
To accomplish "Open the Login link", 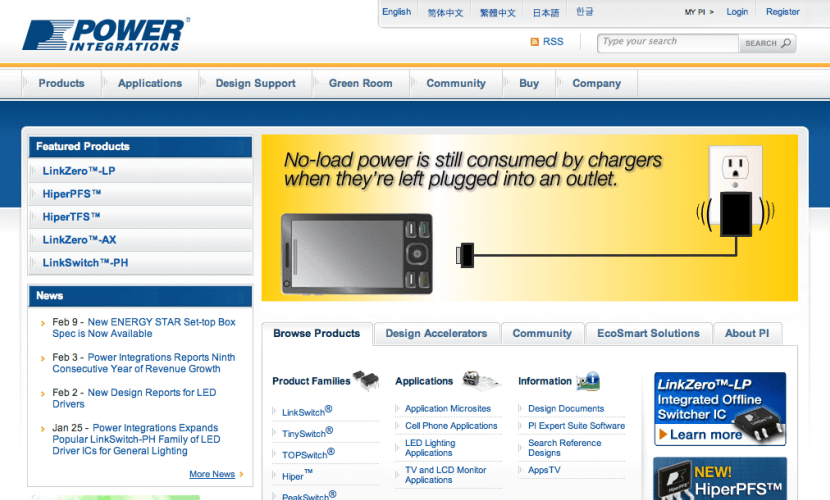I will [x=737, y=12].
